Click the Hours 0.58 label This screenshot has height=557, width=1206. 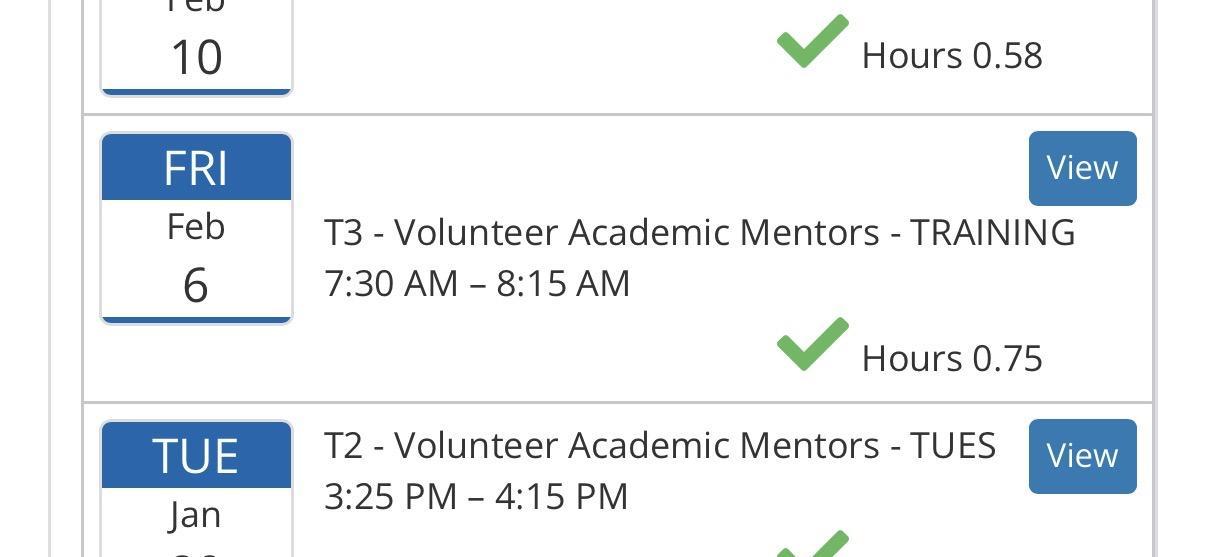point(952,56)
